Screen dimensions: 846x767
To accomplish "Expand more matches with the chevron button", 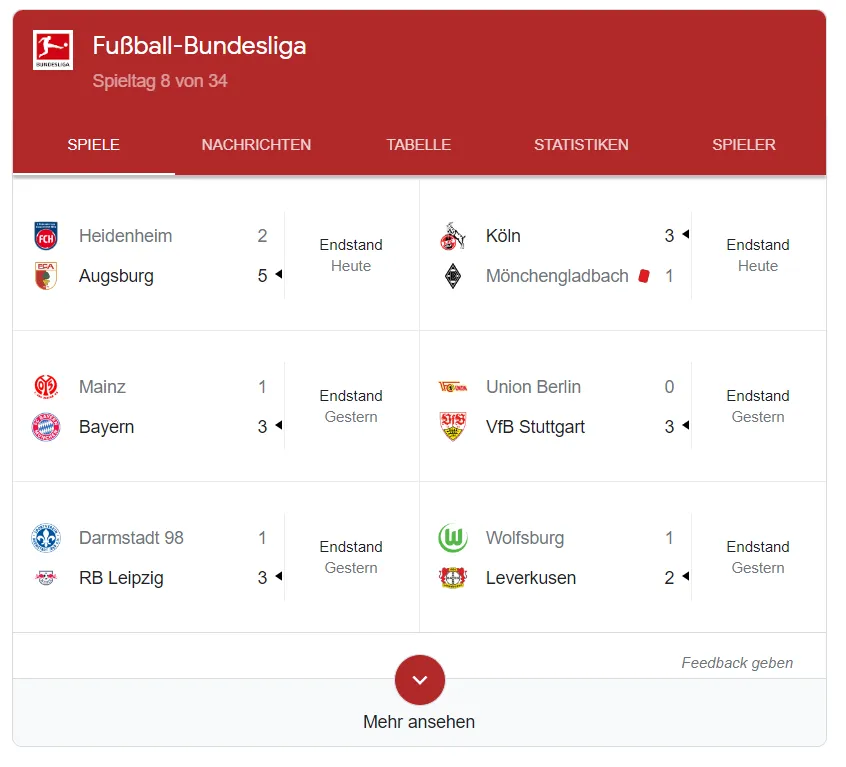I will 420,680.
